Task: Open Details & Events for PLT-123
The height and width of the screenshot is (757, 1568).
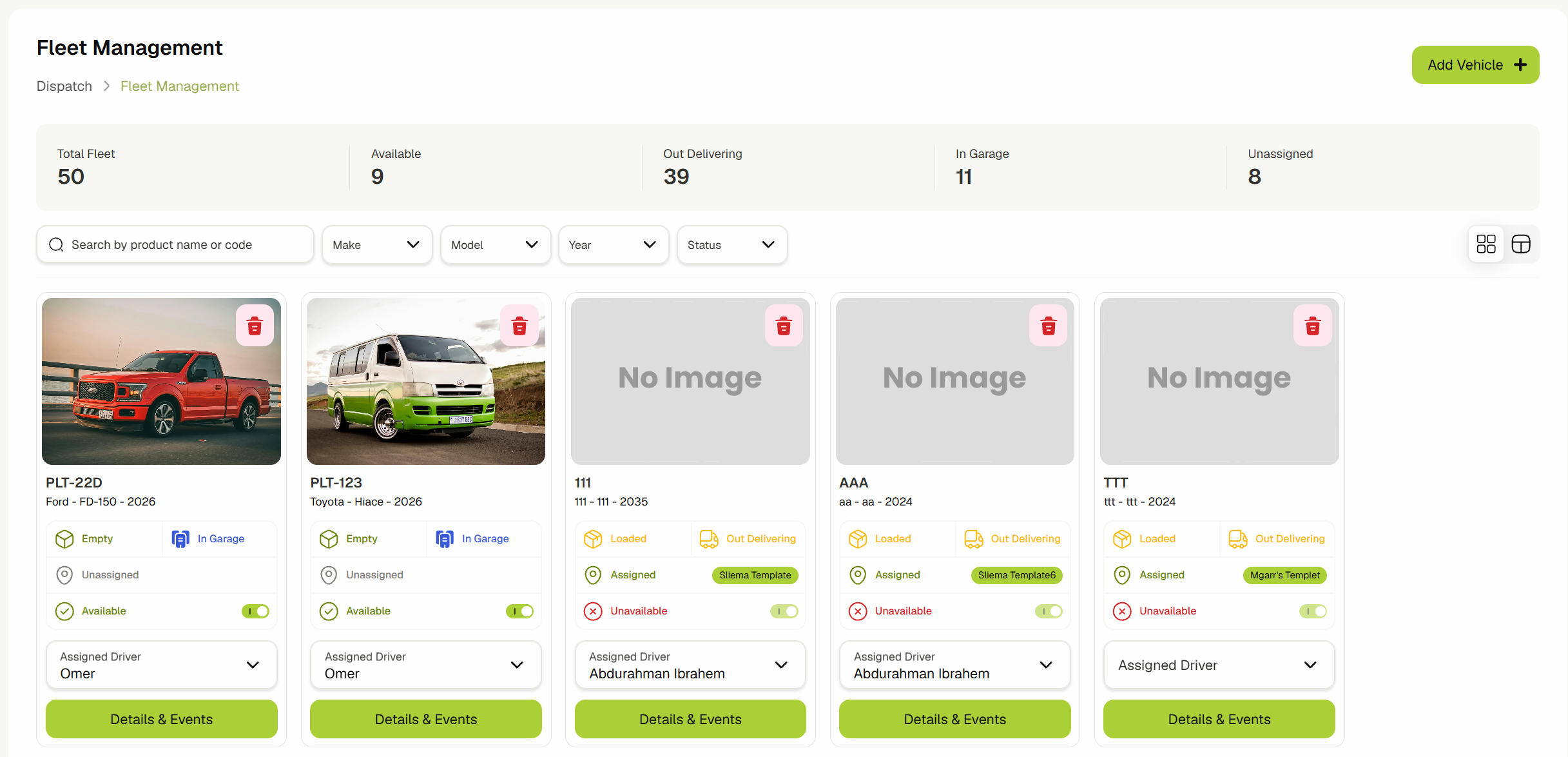Action: 426,719
